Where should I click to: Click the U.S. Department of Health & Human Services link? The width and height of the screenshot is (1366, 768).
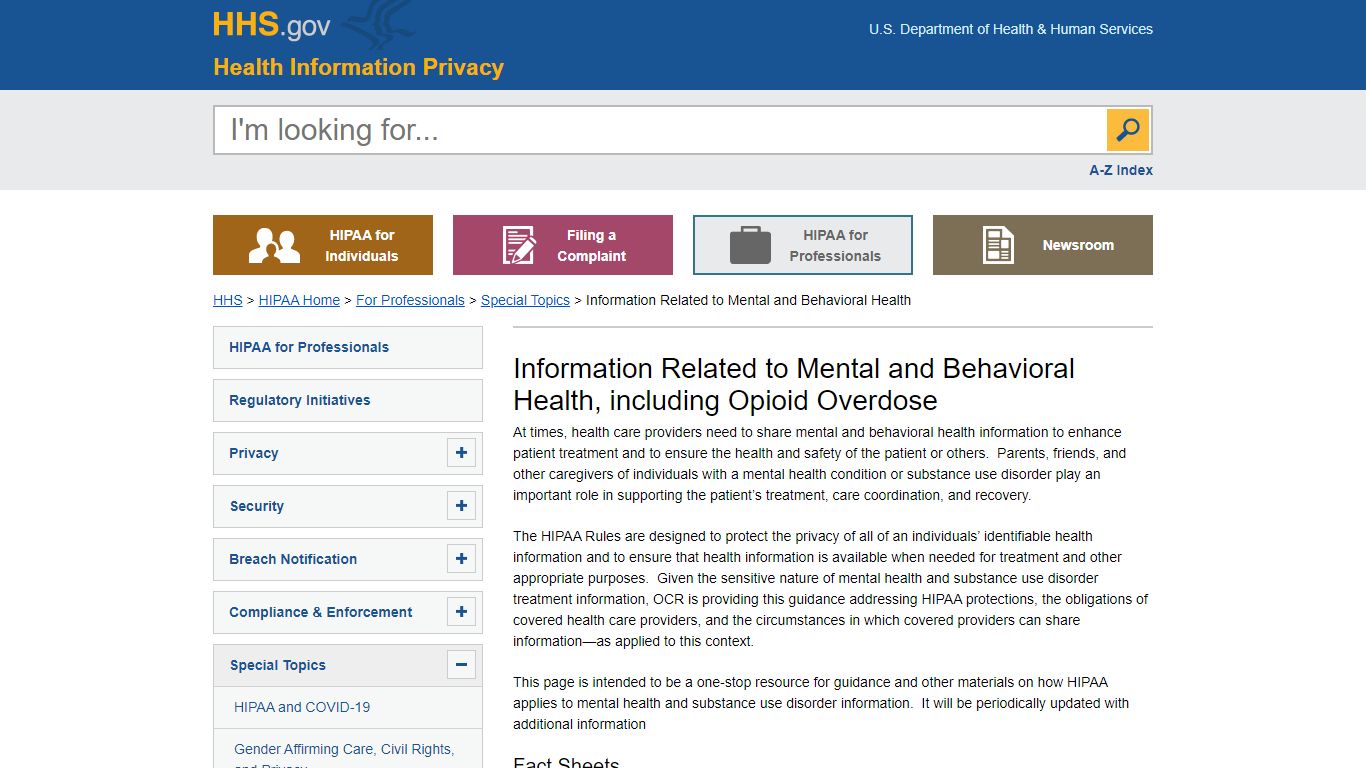click(1011, 29)
